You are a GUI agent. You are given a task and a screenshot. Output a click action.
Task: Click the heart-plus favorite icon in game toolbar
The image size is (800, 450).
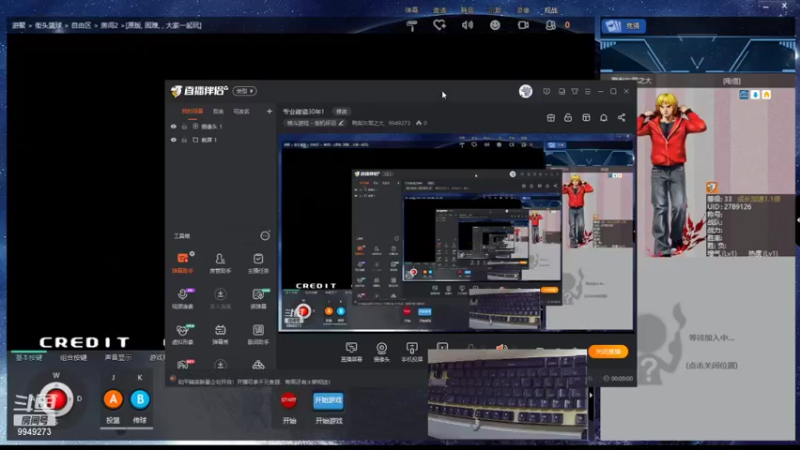point(439,25)
